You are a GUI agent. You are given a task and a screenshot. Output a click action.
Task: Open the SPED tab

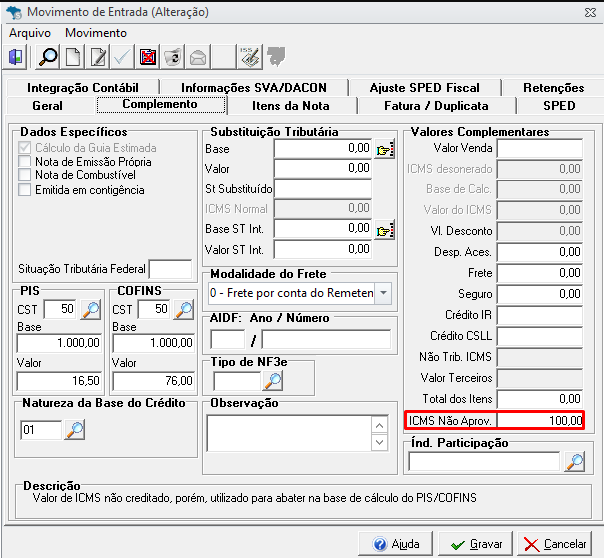click(x=559, y=106)
